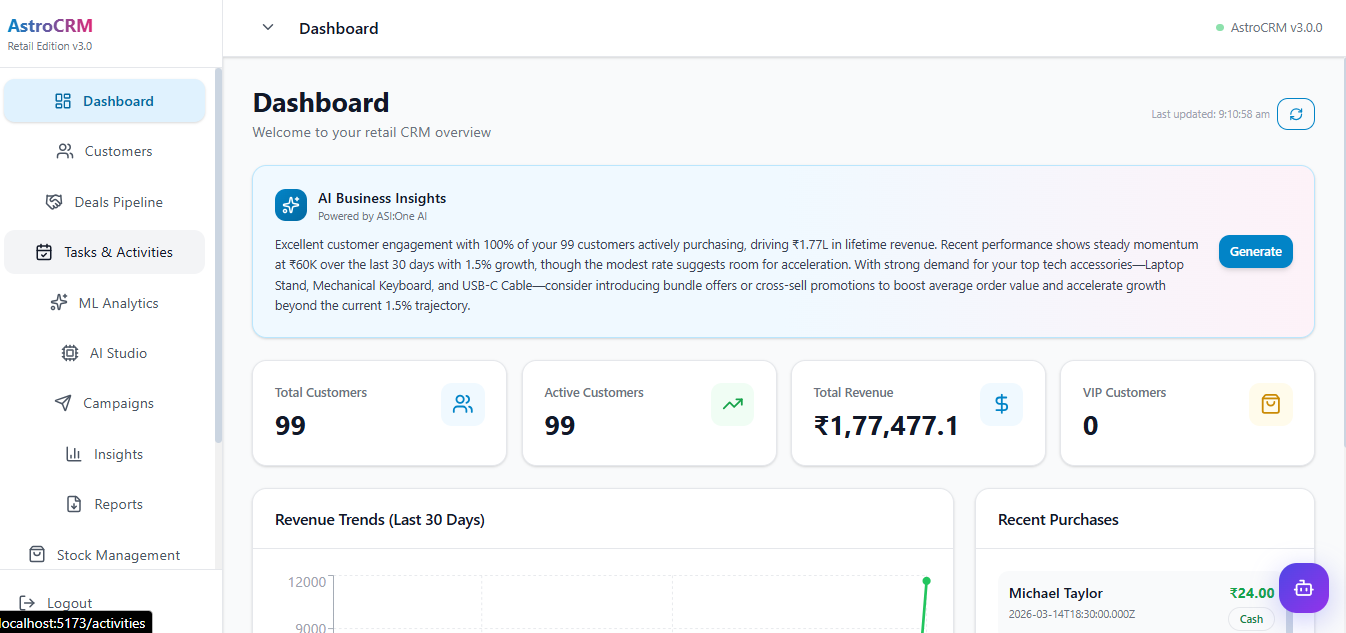1346x633 pixels.
Task: Select Tasks & Activities in the sidebar
Action: (104, 252)
